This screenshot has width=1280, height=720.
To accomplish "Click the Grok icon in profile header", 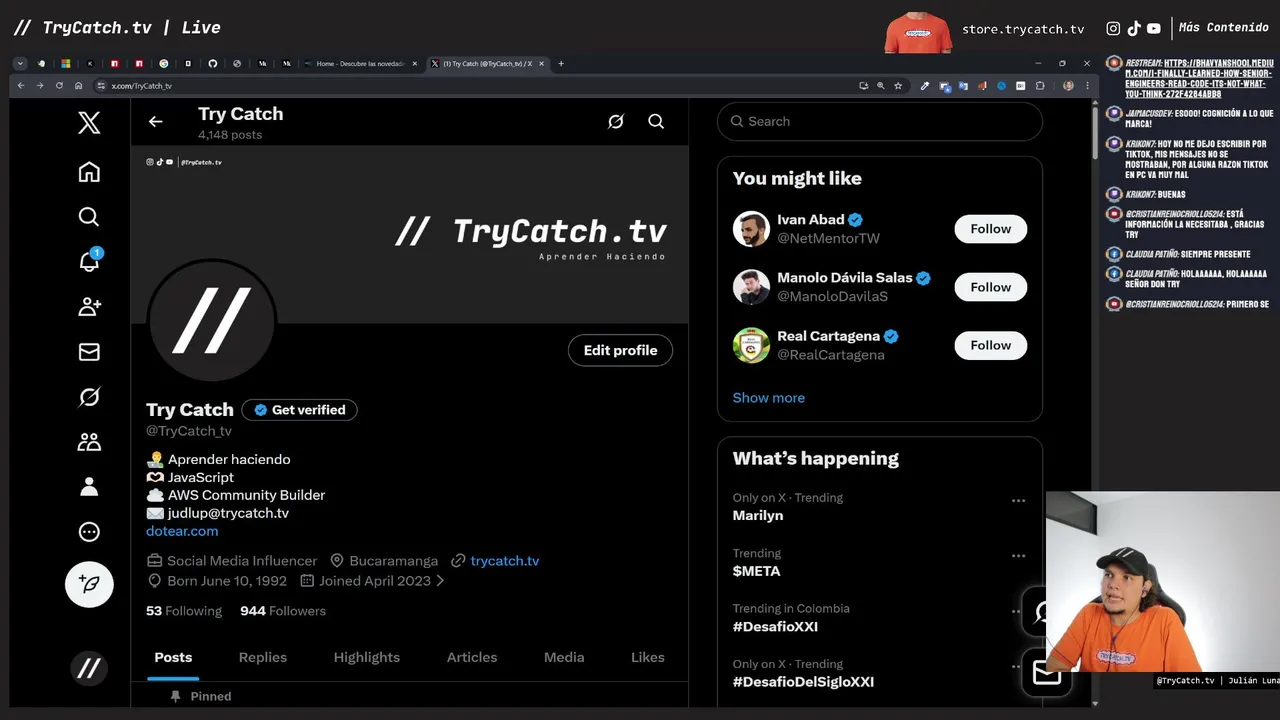I will (x=616, y=121).
